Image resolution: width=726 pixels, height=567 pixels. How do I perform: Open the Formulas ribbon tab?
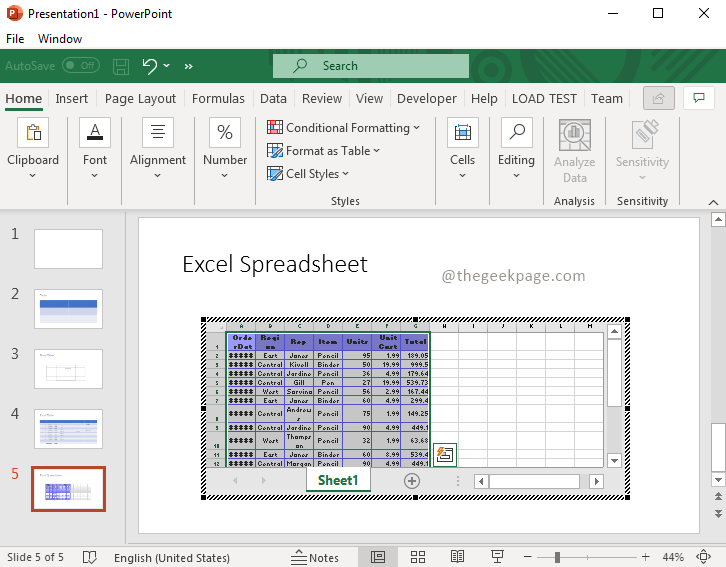pyautogui.click(x=218, y=99)
